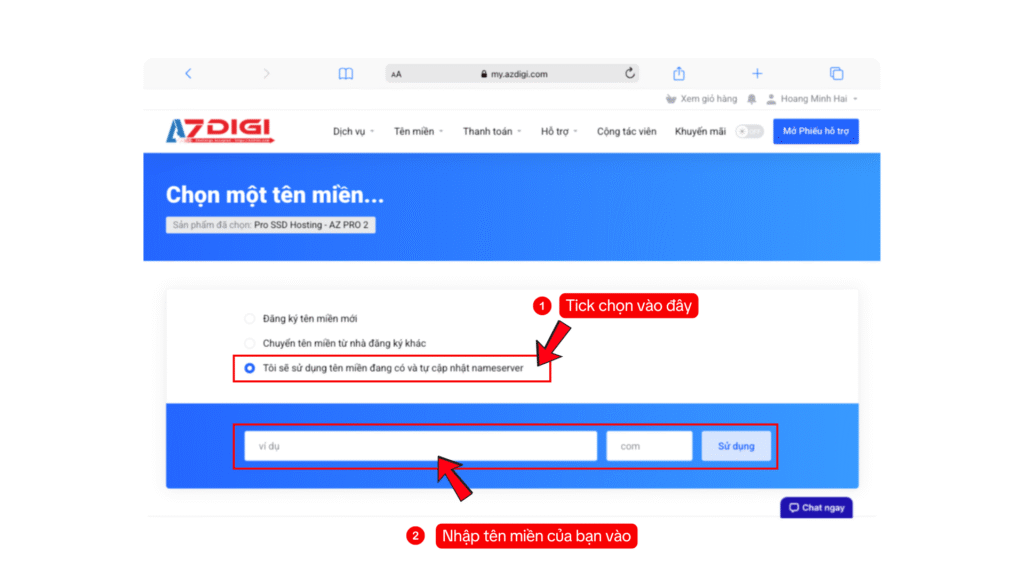Tap the AA reader text-size control
1024x576 pixels.
(x=396, y=74)
